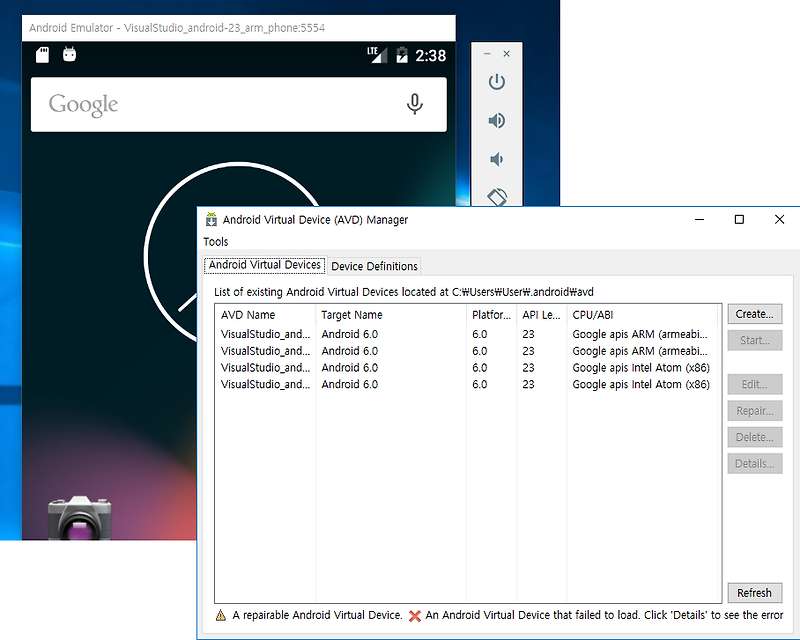This screenshot has height=640, width=800.
Task: Rotate the emulator screen icon
Action: click(497, 197)
